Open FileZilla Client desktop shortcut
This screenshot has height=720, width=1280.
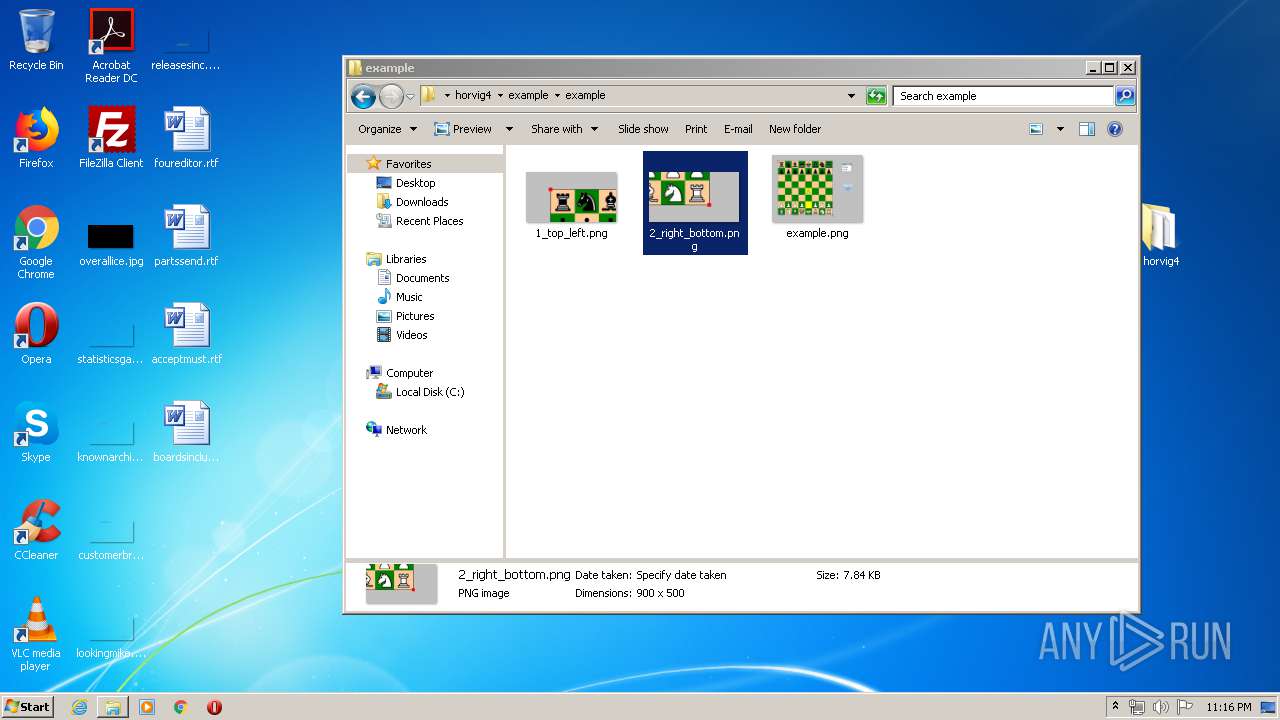pos(111,138)
